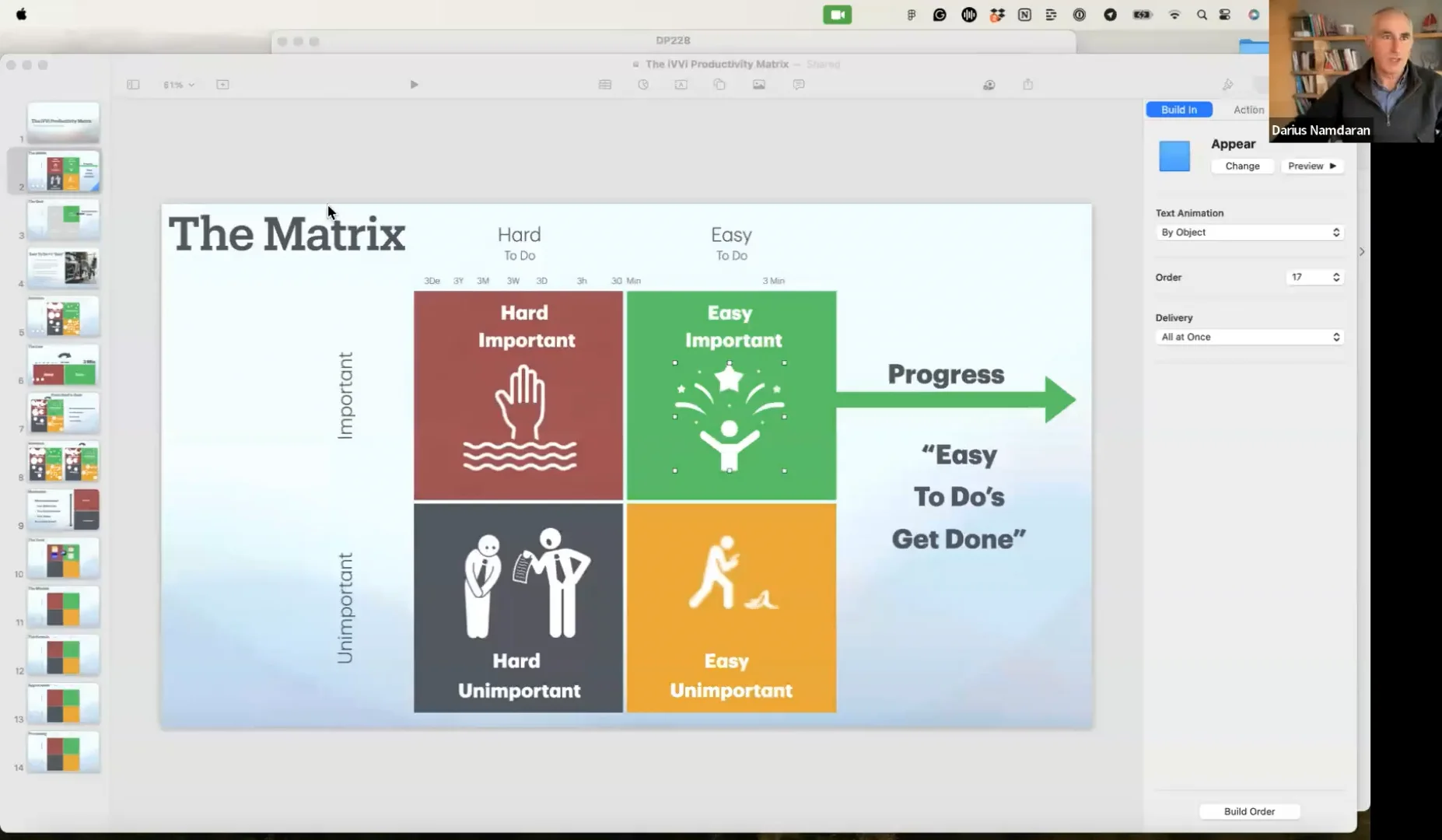The height and width of the screenshot is (840, 1442).
Task: Open collaboration sharing options
Action: [990, 84]
